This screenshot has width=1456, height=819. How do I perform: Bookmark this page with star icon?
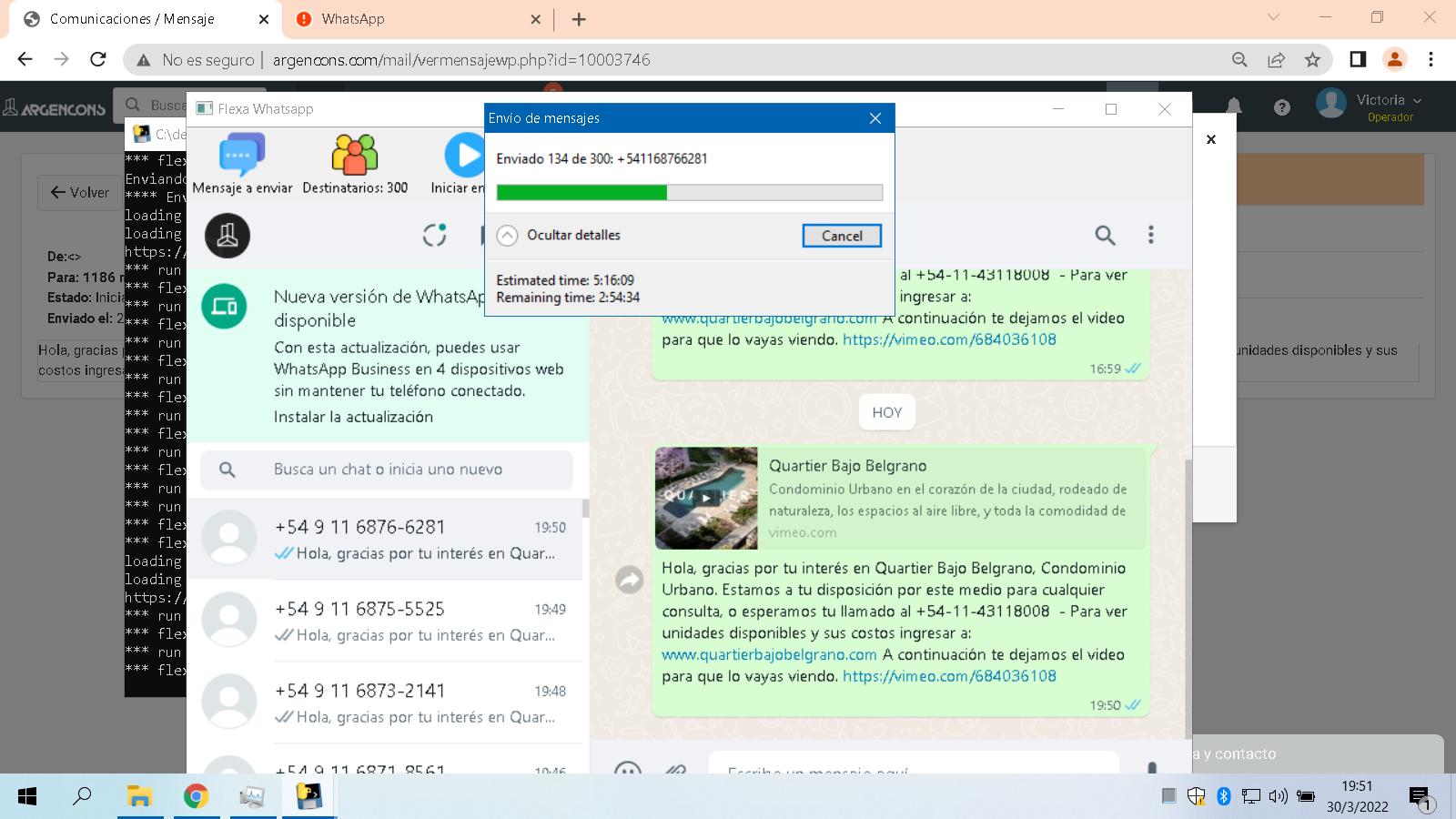click(x=1312, y=60)
